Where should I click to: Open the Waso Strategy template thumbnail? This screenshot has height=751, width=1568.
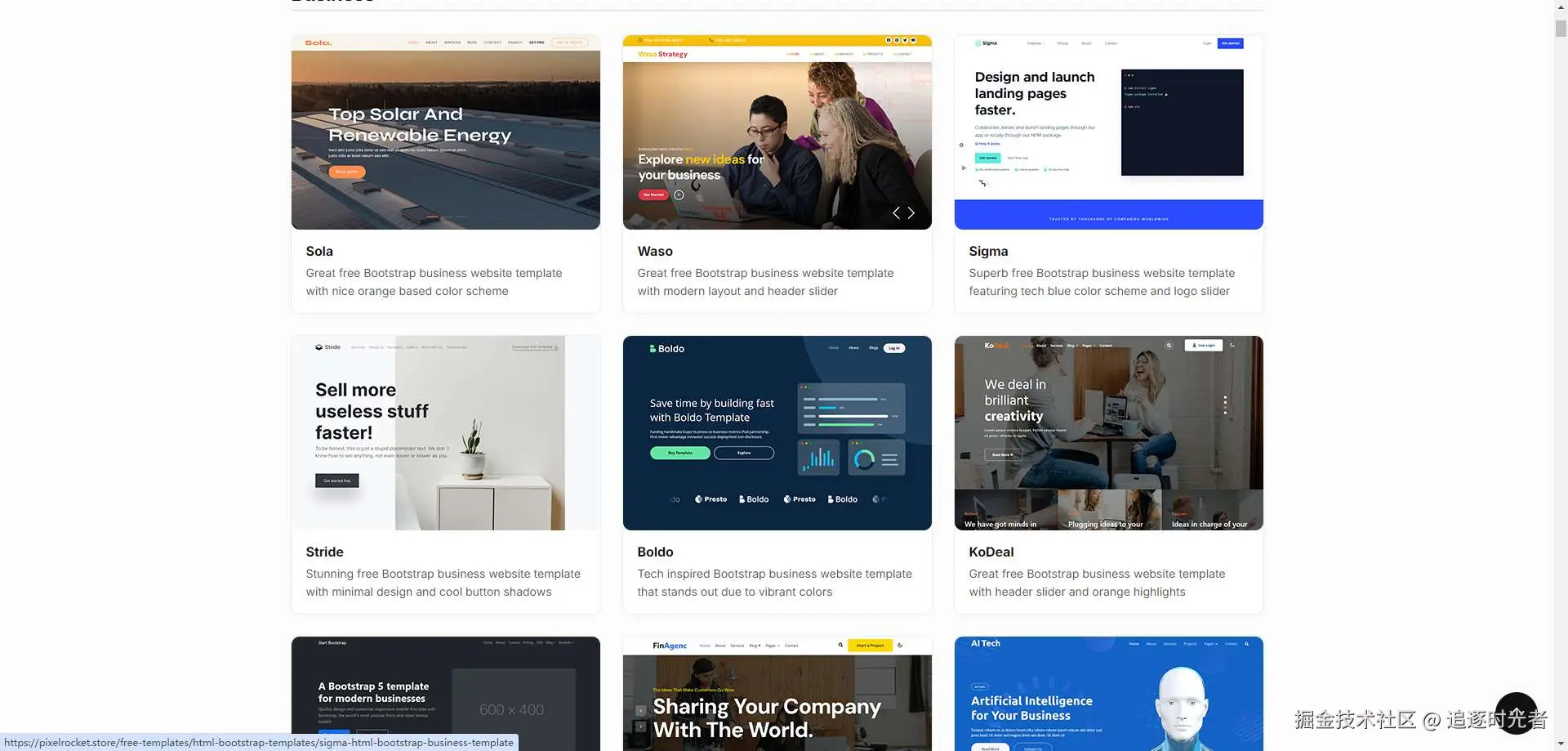pyautogui.click(x=777, y=132)
